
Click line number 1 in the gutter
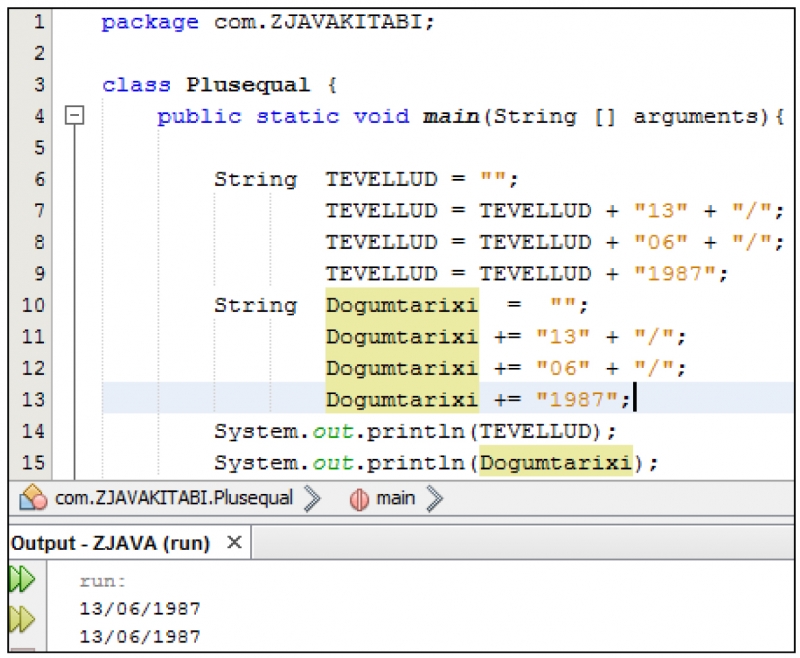click(x=38, y=22)
